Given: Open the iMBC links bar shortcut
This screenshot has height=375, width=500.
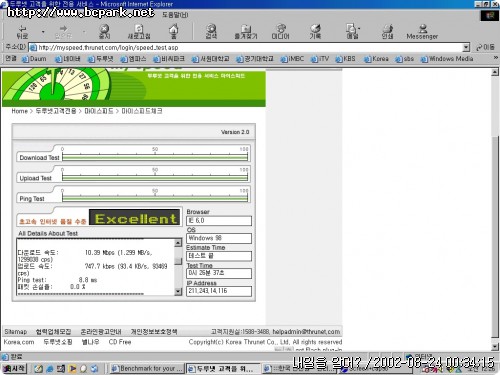Looking at the screenshot, I should 292,59.
